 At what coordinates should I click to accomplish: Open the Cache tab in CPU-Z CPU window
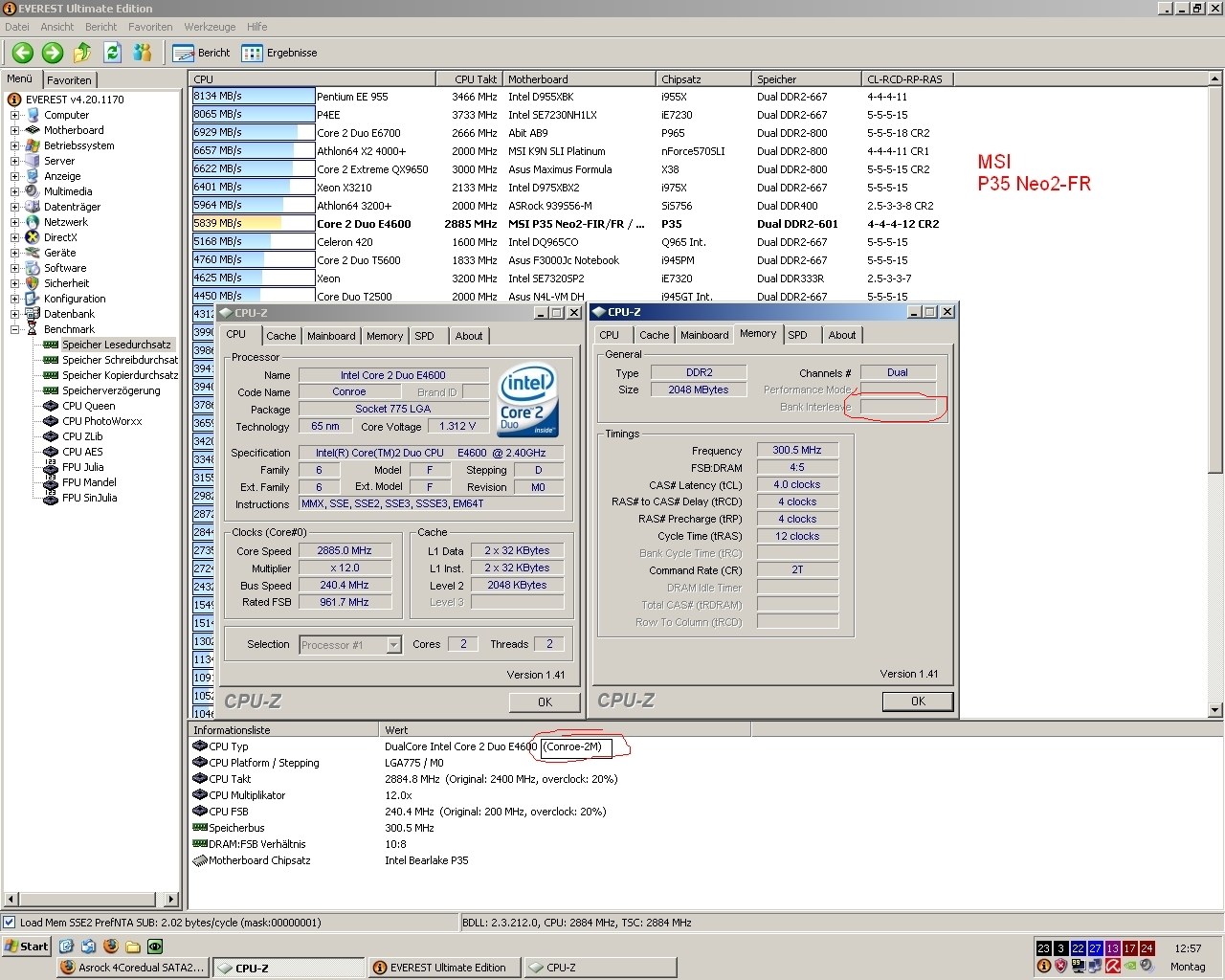(x=280, y=336)
